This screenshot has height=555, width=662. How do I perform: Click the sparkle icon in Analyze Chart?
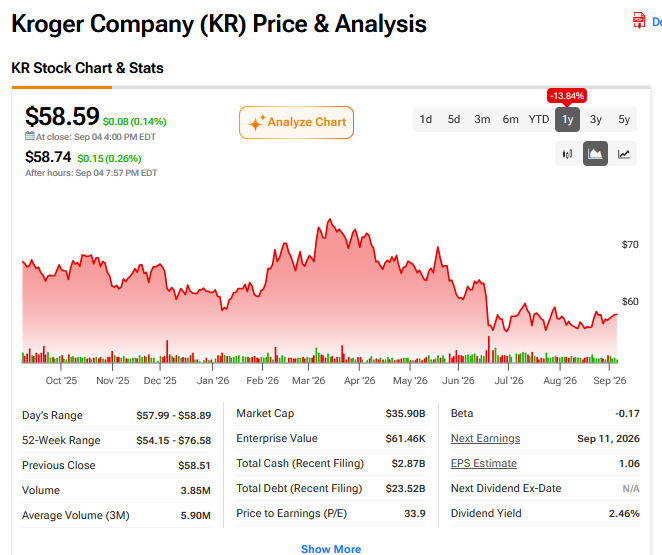(x=257, y=122)
